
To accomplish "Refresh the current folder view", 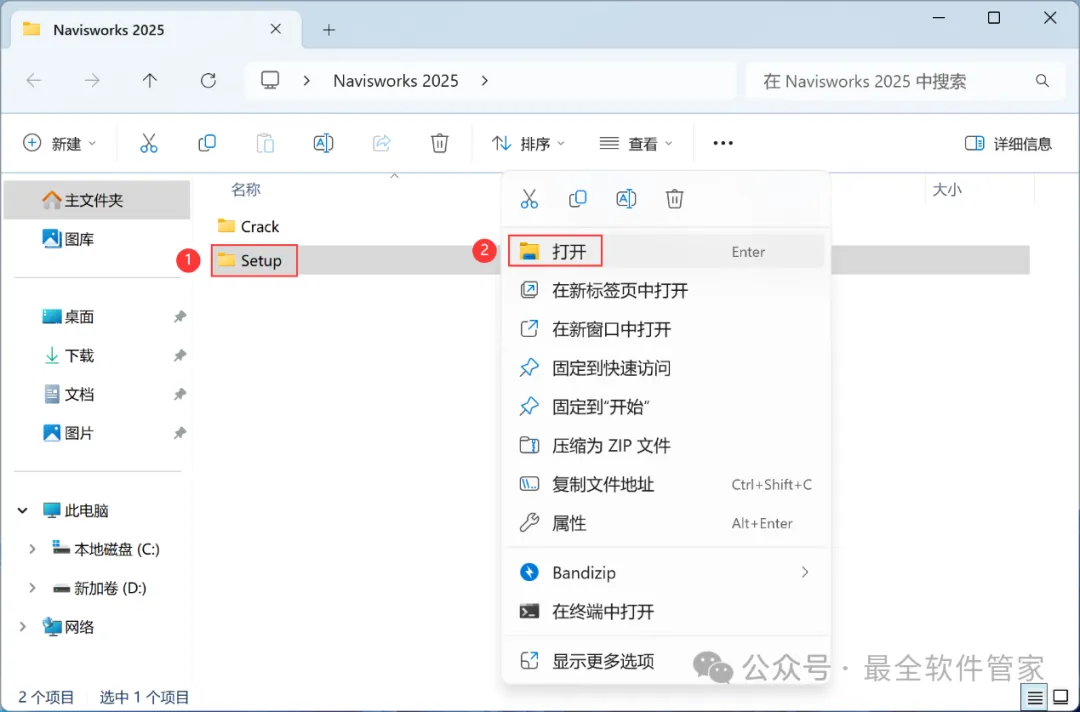I will (x=208, y=81).
